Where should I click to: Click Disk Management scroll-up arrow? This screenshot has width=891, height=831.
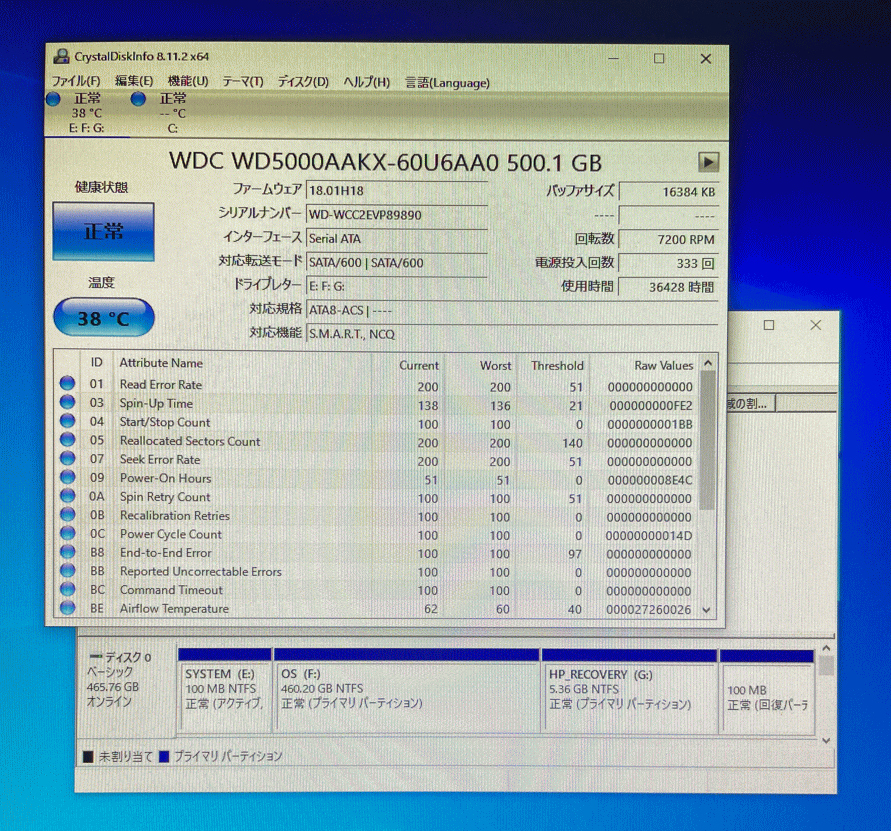826,649
